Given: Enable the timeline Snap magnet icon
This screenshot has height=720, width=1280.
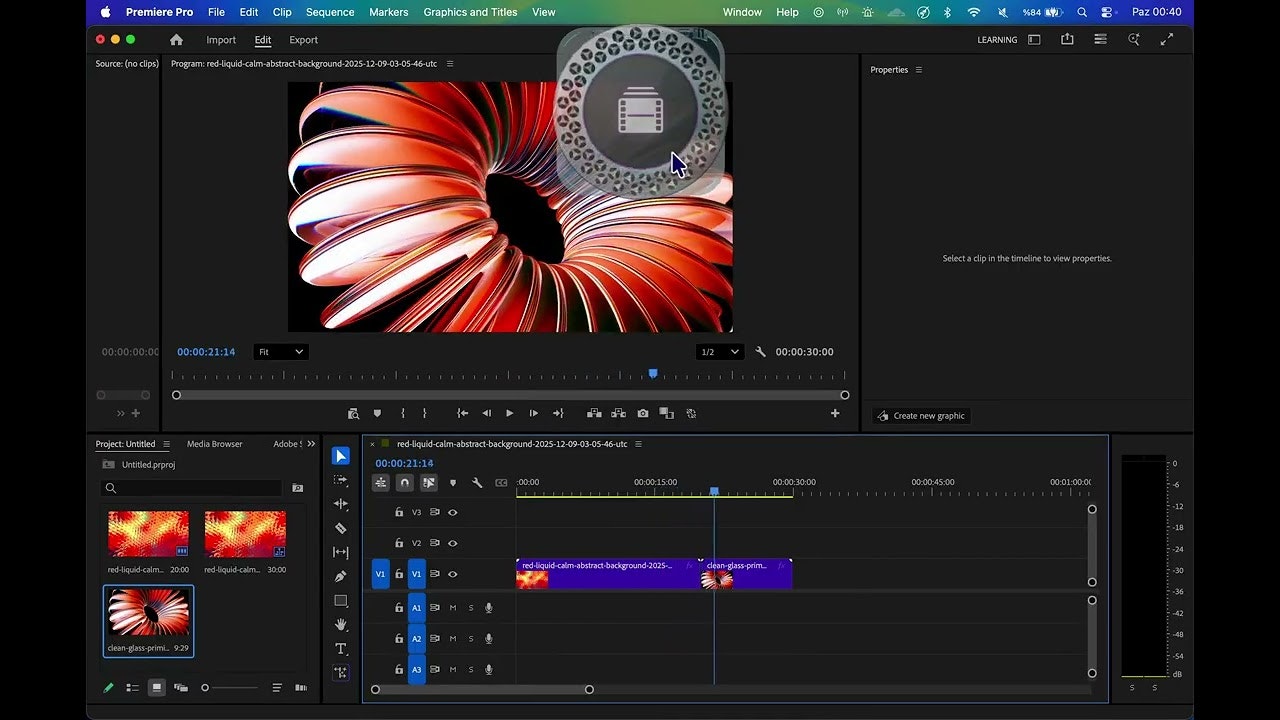Looking at the screenshot, I should point(404,482).
